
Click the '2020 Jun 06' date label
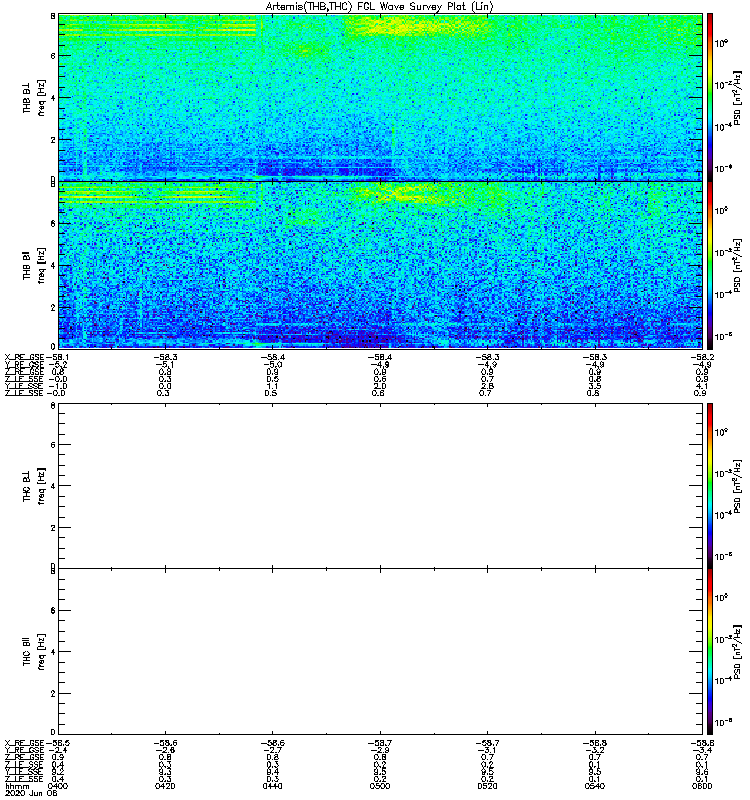point(31,793)
